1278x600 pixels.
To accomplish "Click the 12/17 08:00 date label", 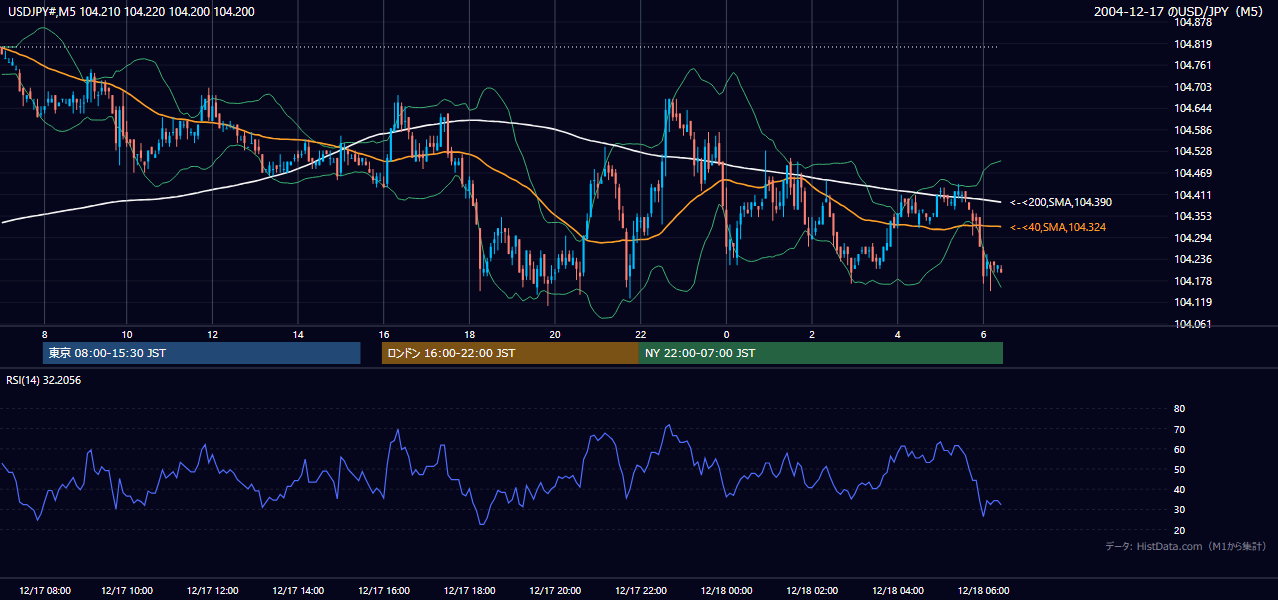I will click(x=44, y=591).
